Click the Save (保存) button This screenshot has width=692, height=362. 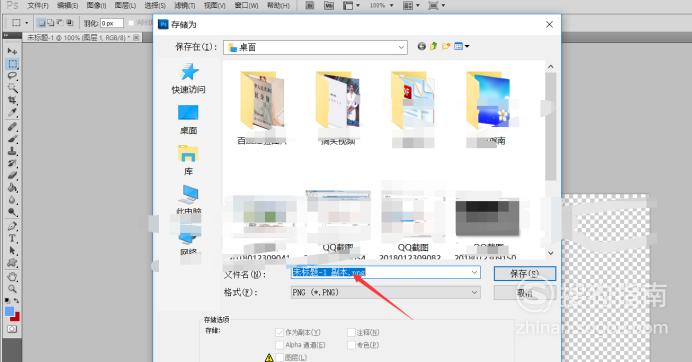pos(524,274)
